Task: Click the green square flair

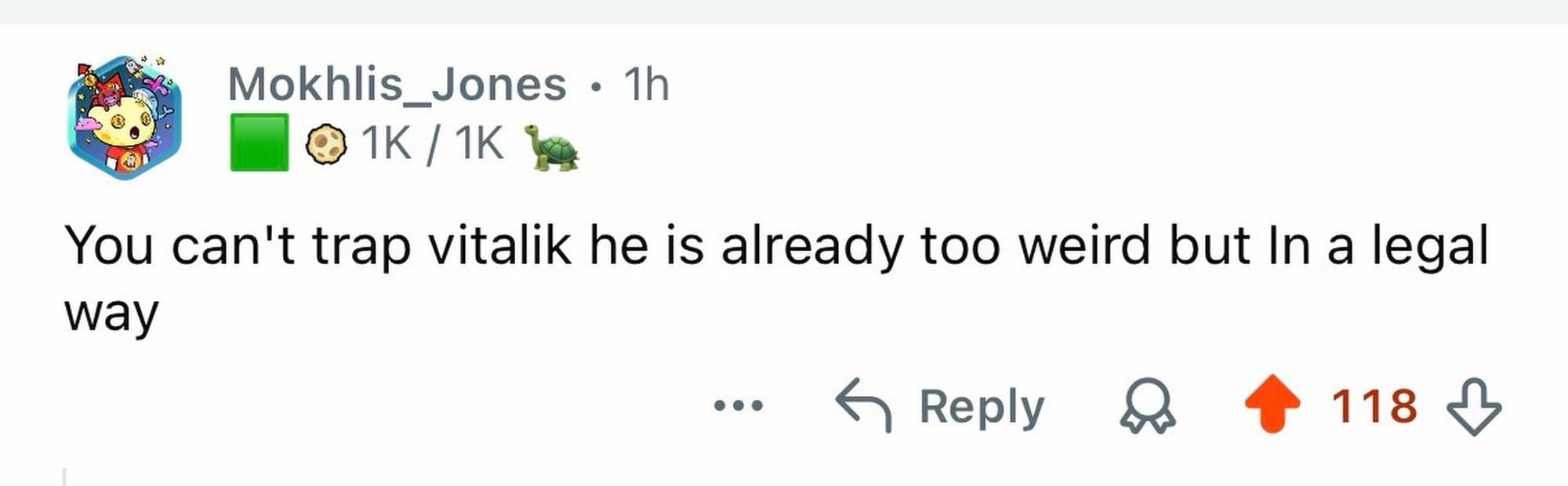Action: click(259, 143)
